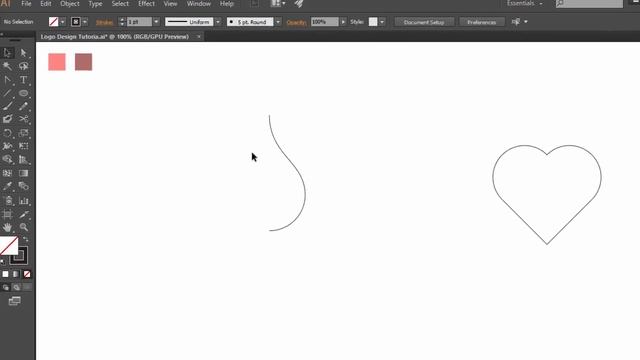Screen dimensions: 640x360
Task: Click Default Fill and Stroke icon
Action: pos(3,261)
